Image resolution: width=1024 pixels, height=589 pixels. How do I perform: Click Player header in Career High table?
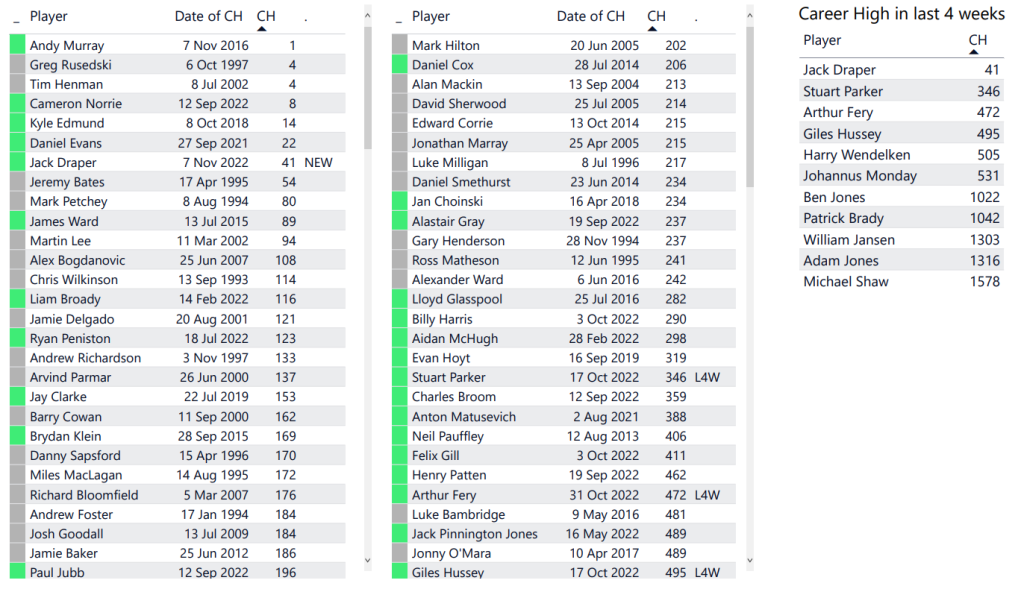(x=822, y=40)
